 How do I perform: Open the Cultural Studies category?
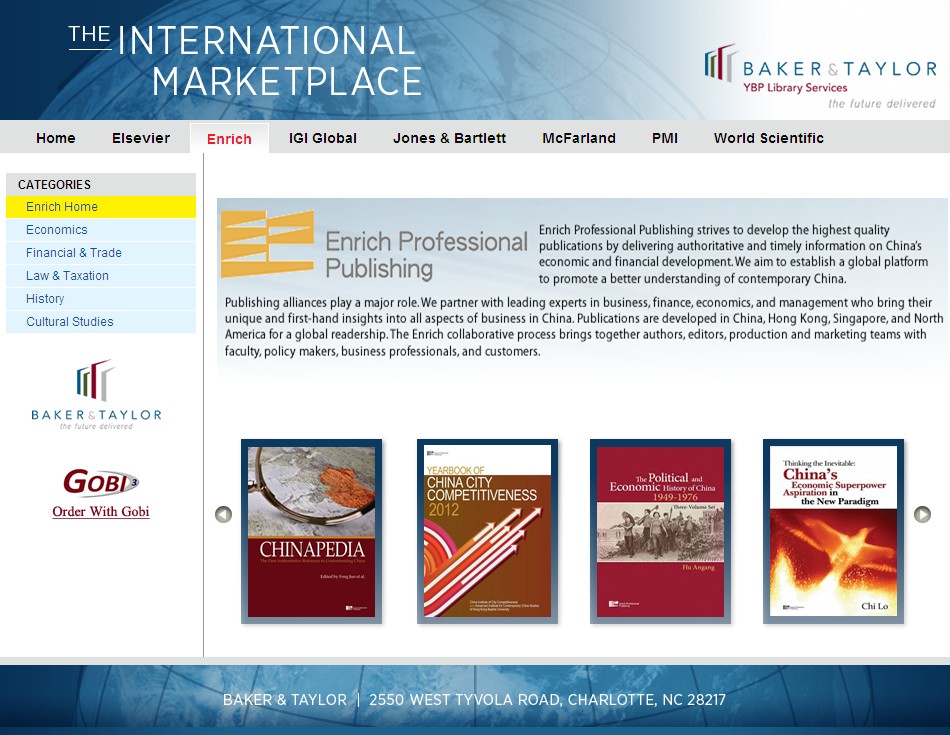click(x=101, y=322)
